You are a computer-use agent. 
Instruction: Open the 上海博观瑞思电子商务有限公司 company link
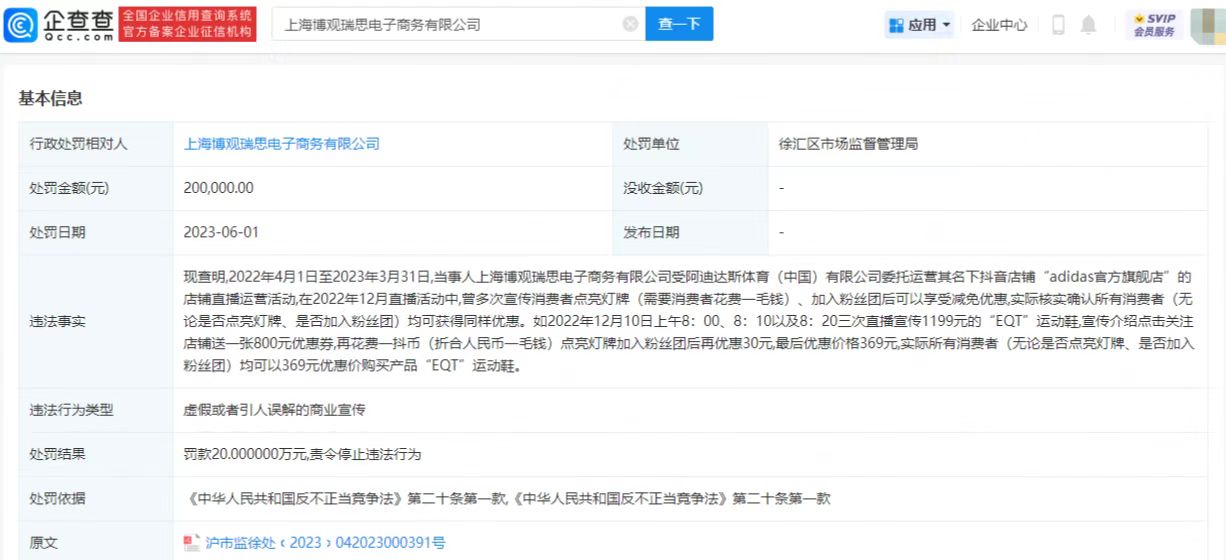click(x=281, y=144)
